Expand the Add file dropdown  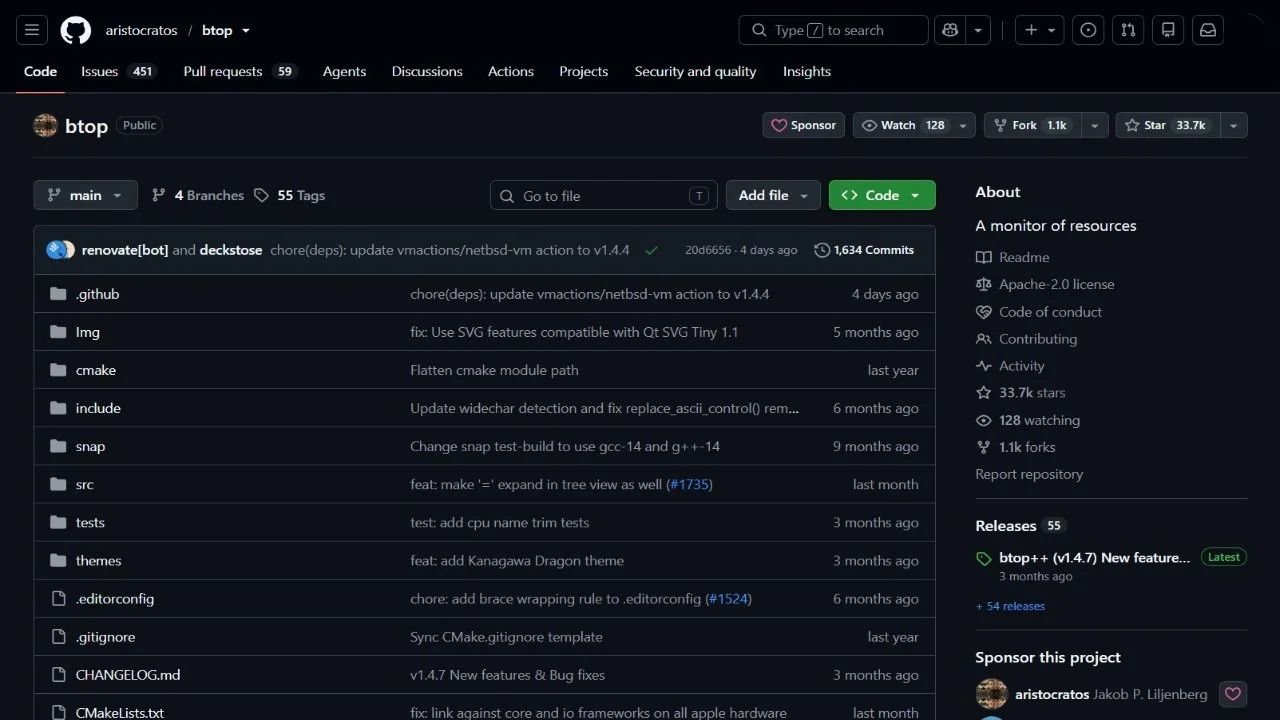click(773, 195)
